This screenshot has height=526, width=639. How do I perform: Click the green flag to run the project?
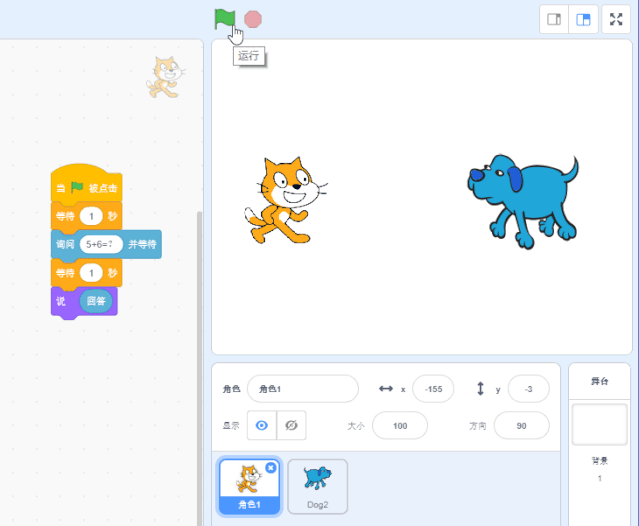224,18
